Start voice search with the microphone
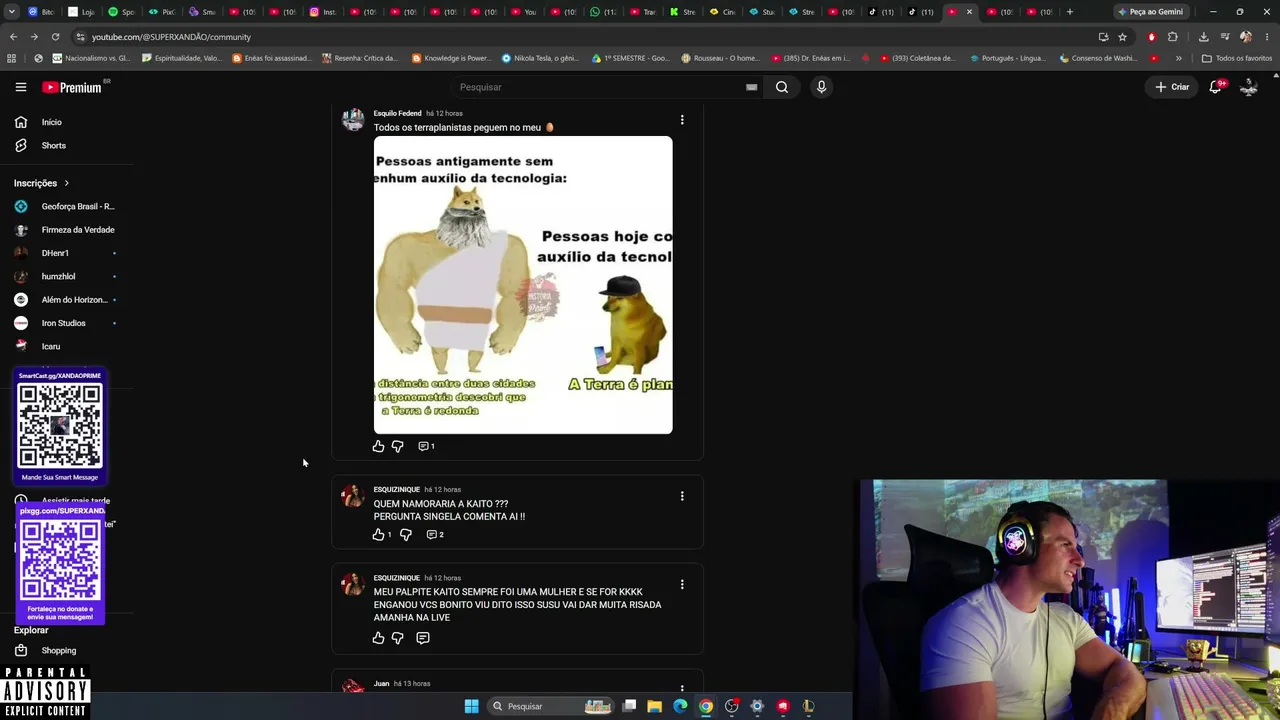This screenshot has width=1280, height=720. point(821,87)
